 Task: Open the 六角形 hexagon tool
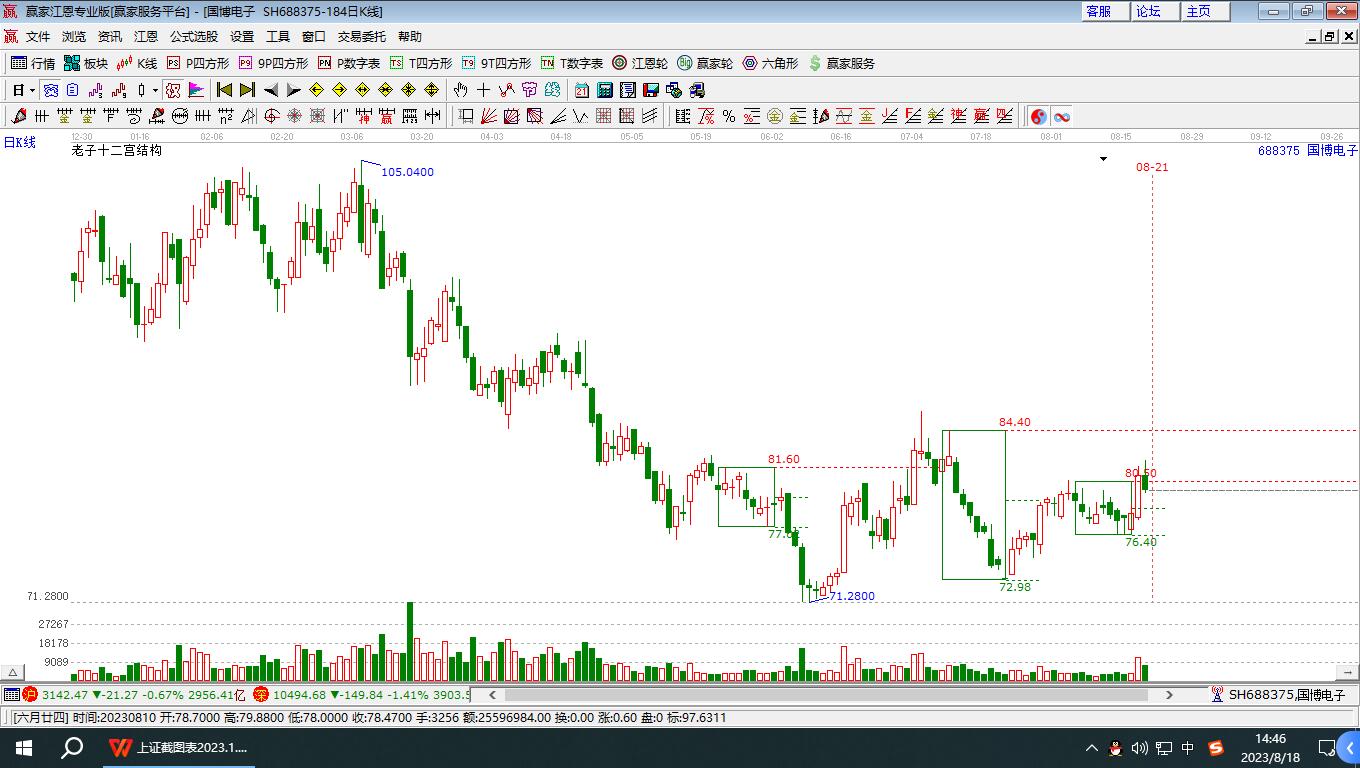770,63
